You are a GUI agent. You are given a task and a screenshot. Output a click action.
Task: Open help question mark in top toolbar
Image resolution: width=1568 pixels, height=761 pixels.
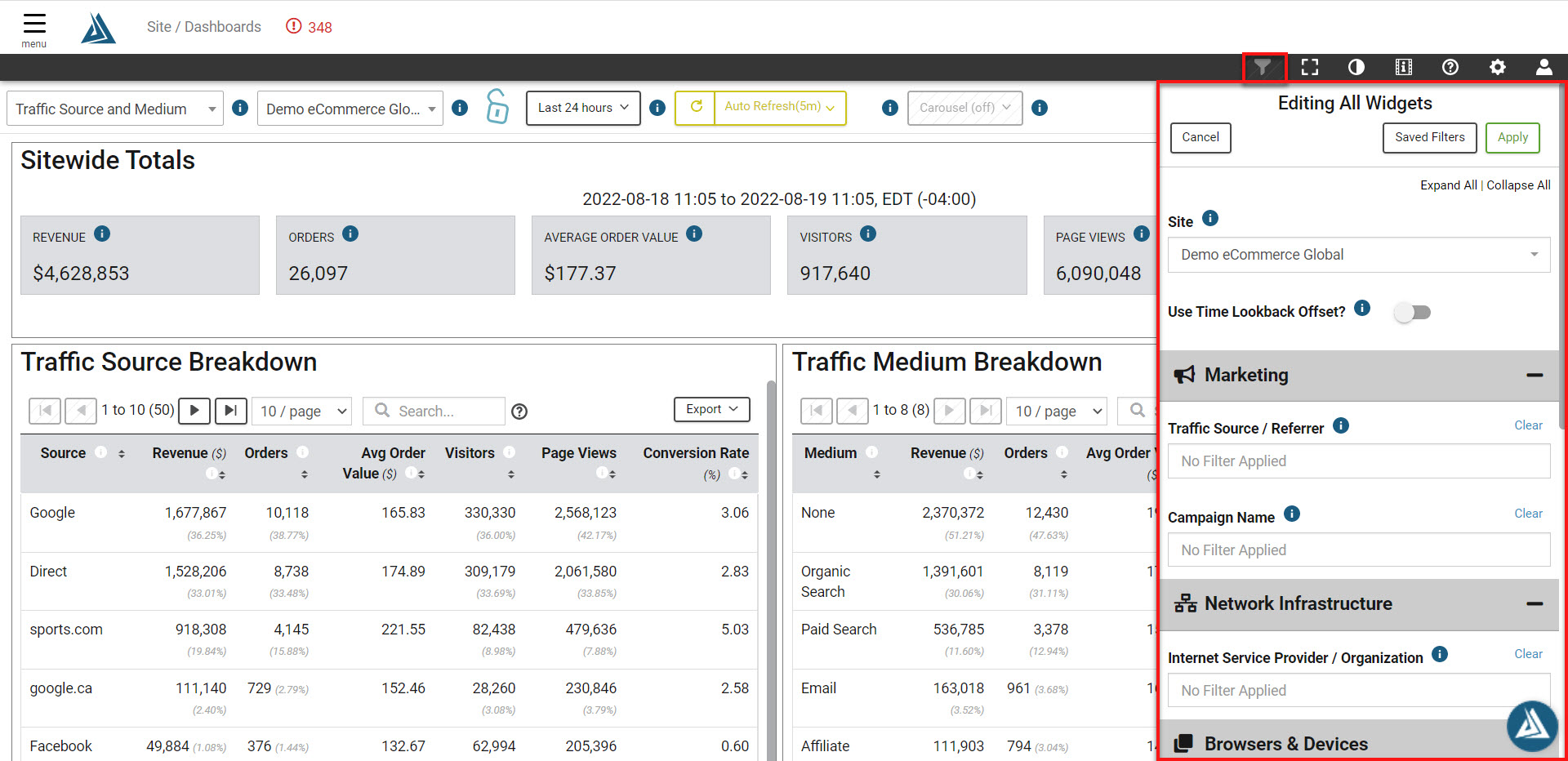click(1450, 67)
